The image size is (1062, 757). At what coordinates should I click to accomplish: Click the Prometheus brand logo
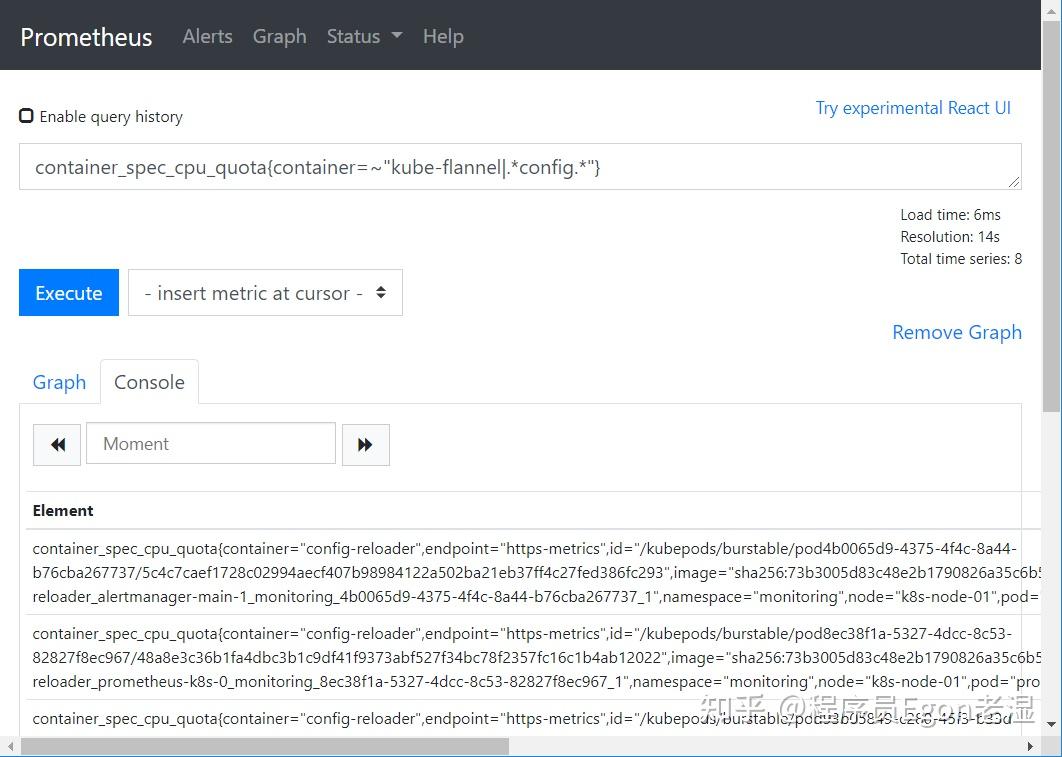(86, 37)
